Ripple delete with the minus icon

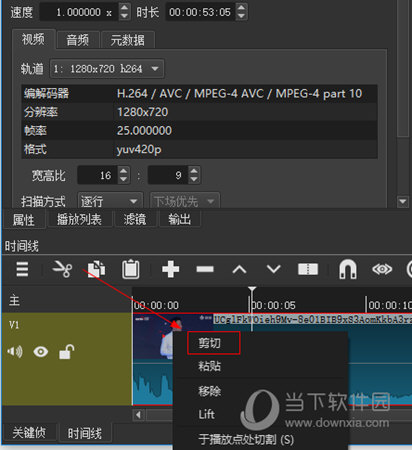coord(205,269)
